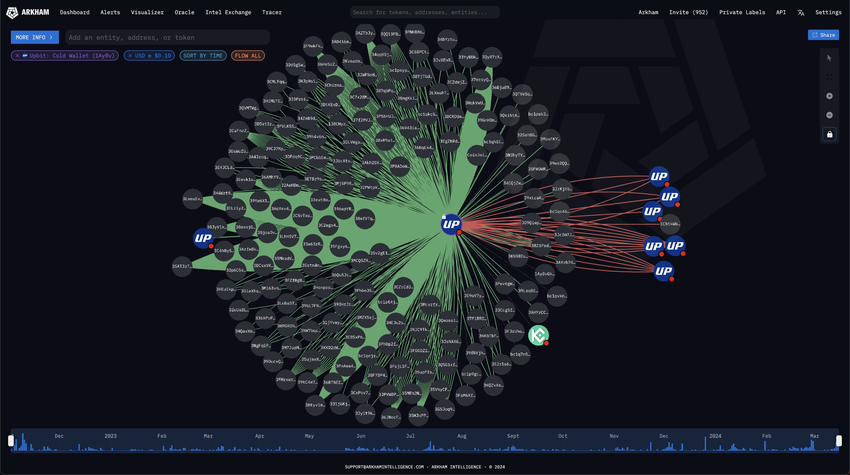The height and width of the screenshot is (475, 850).
Task: Toggle the FLOW ALL option
Action: 248,55
